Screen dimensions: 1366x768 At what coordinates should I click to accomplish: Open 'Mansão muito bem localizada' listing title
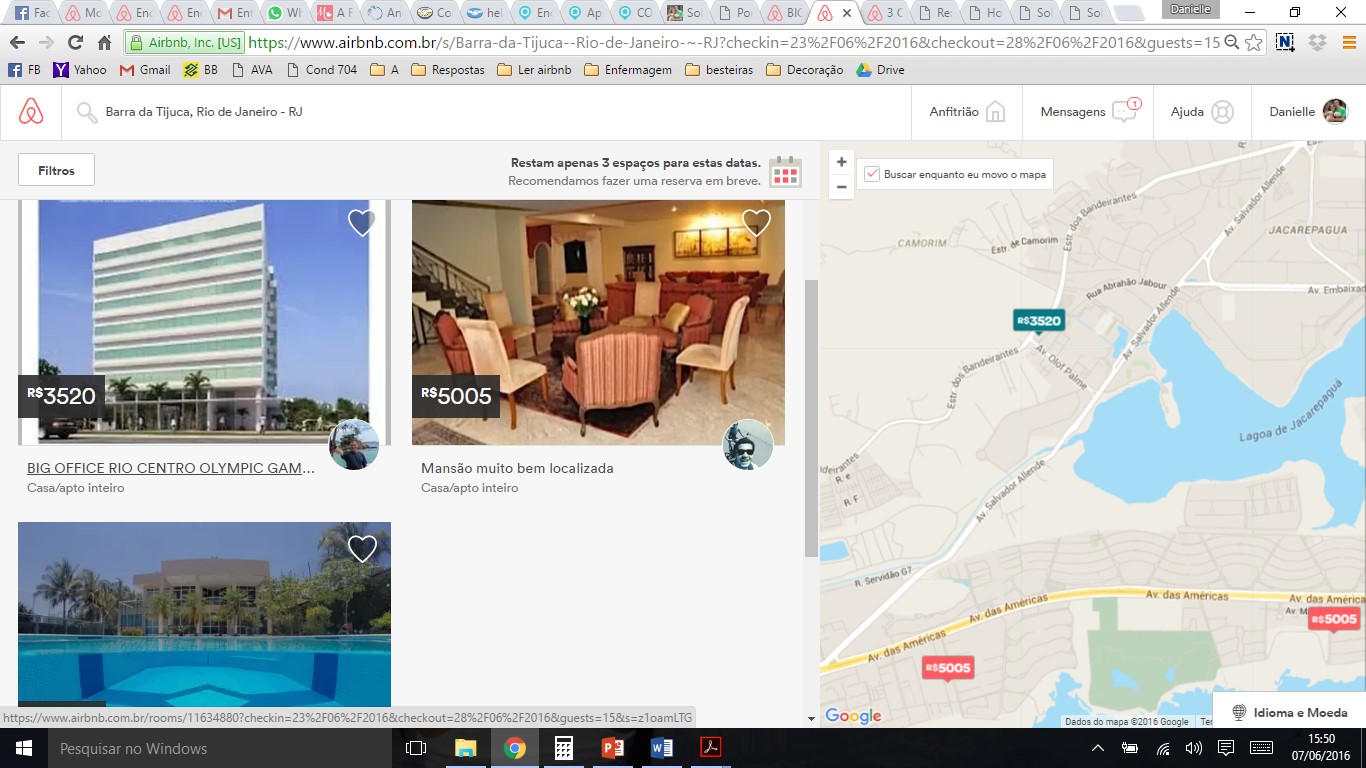pyautogui.click(x=517, y=468)
